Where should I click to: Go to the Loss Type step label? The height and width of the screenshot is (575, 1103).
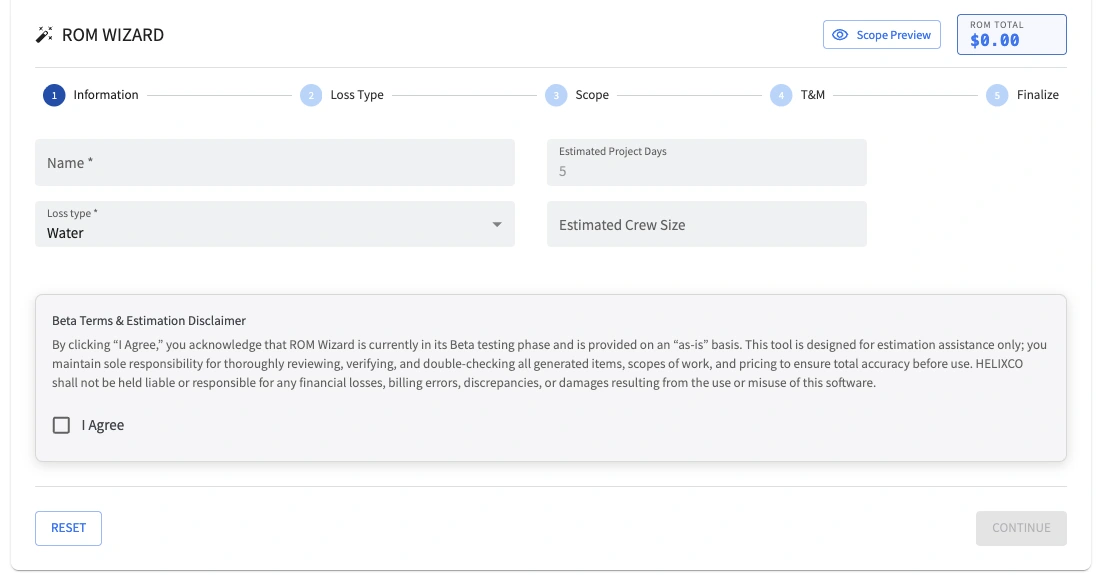tap(357, 95)
